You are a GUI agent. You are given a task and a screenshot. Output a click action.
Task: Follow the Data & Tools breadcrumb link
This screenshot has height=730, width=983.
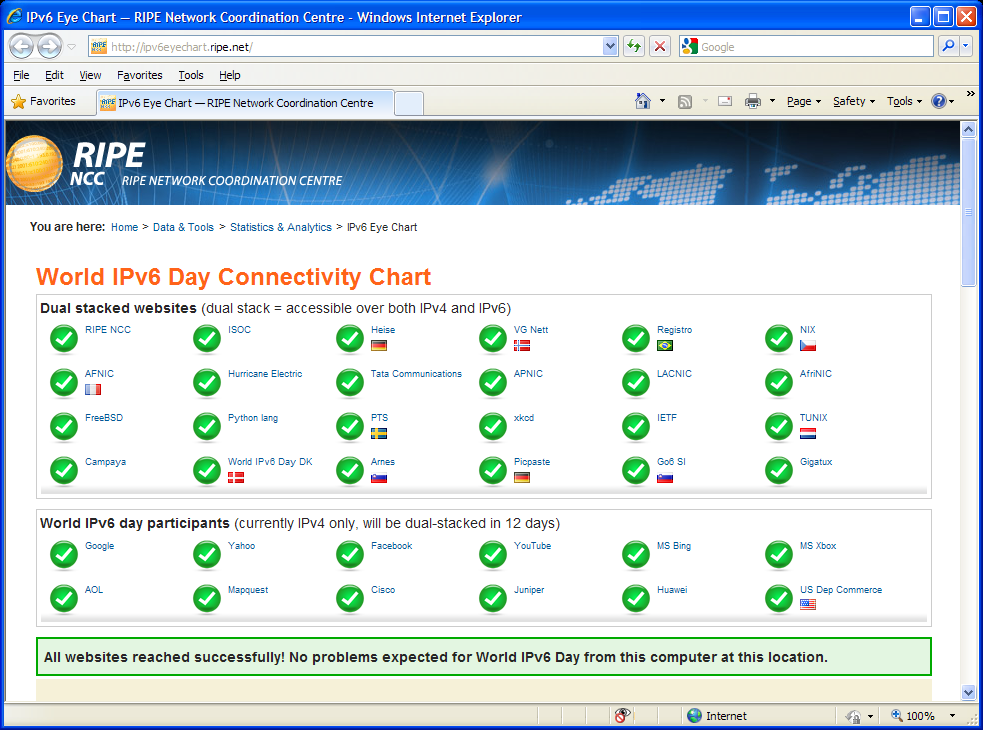coord(183,227)
